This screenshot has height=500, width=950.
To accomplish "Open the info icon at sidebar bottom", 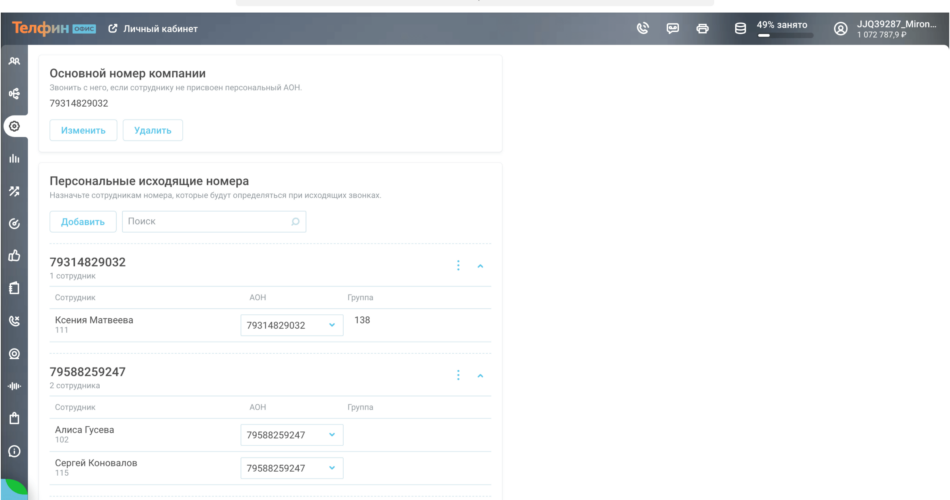I will click(x=14, y=451).
